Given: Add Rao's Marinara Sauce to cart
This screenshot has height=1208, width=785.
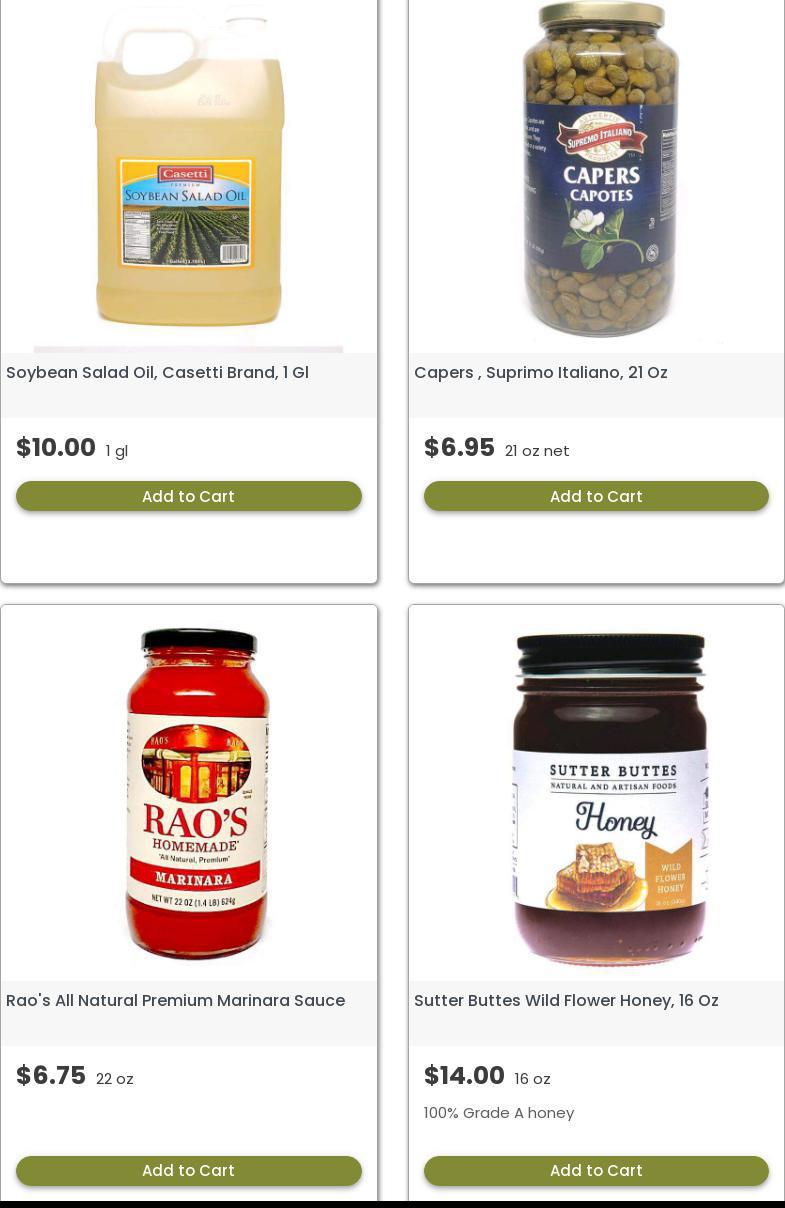Looking at the screenshot, I should 188,1170.
